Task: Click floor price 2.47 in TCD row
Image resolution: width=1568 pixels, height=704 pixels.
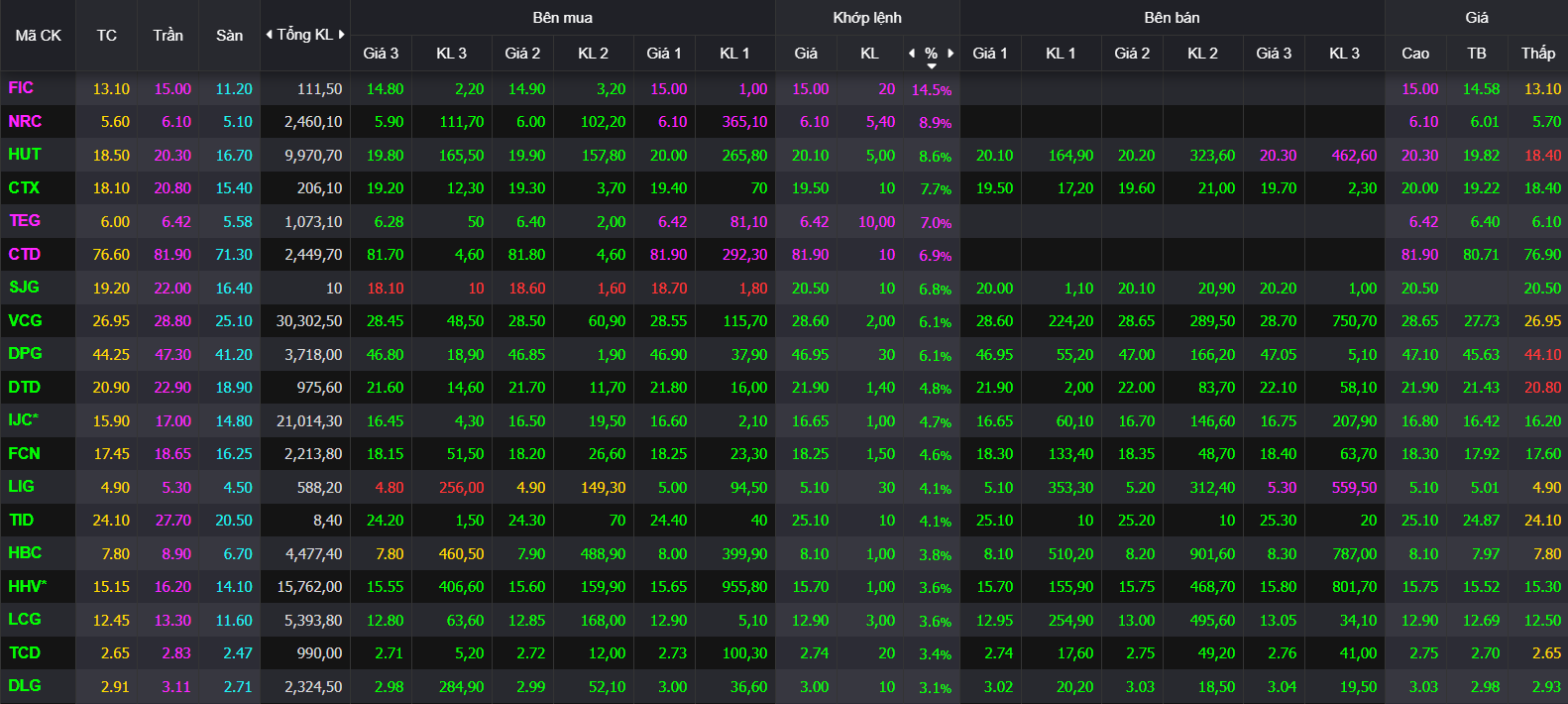Action: tap(237, 653)
